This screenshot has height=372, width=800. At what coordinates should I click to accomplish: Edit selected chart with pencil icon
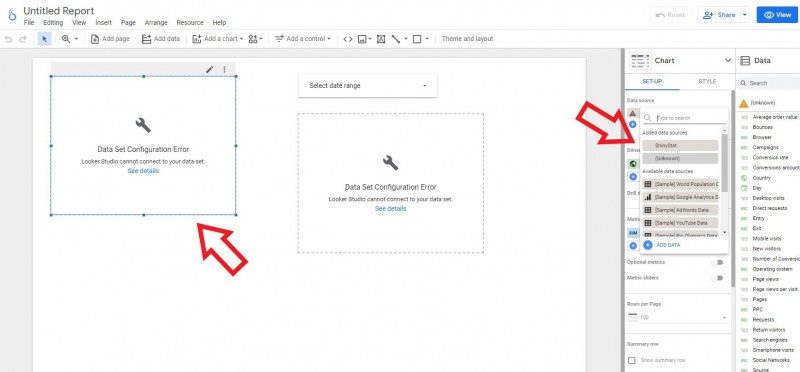209,69
